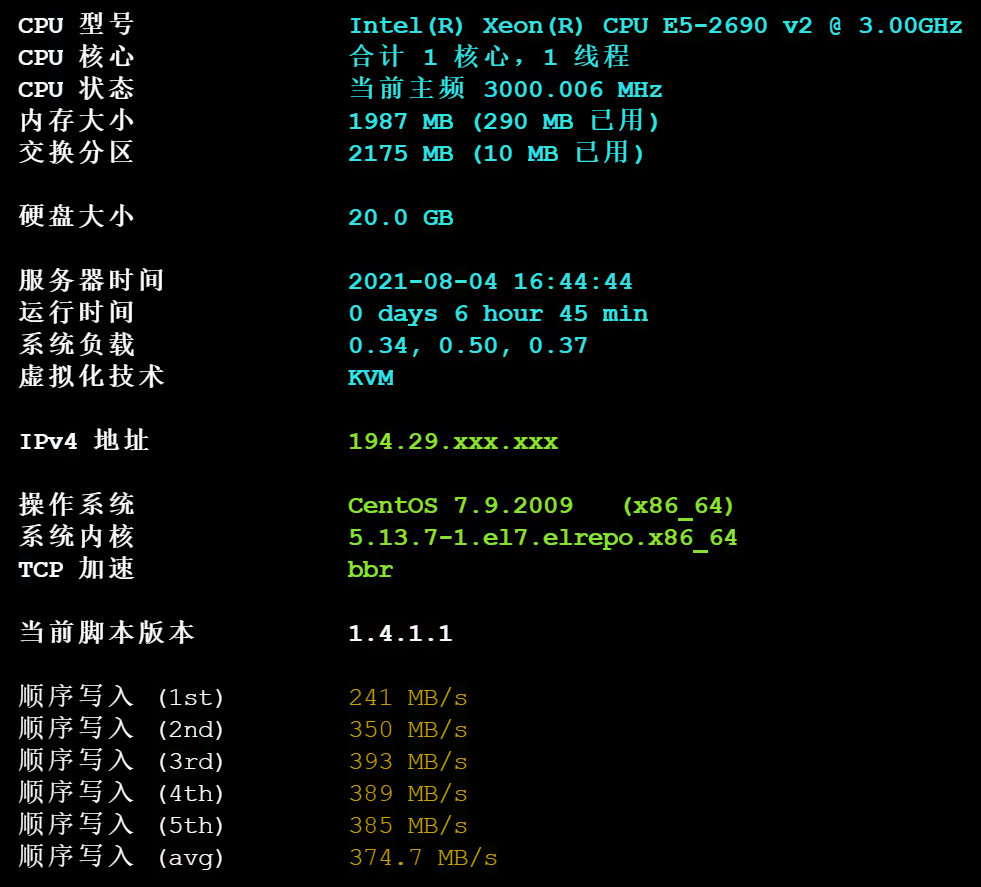
Task: Select the 20.0 GB disk size text
Action: point(400,218)
